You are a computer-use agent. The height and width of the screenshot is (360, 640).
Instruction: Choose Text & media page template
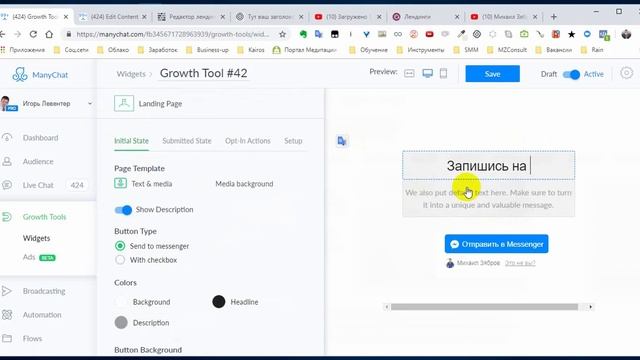143,184
